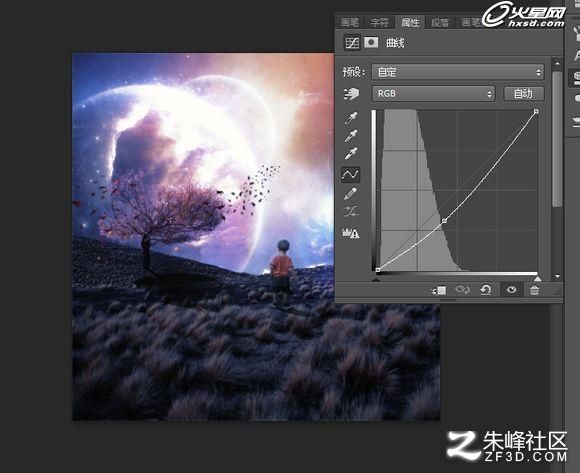Toggle view previous state button

pos(462,290)
